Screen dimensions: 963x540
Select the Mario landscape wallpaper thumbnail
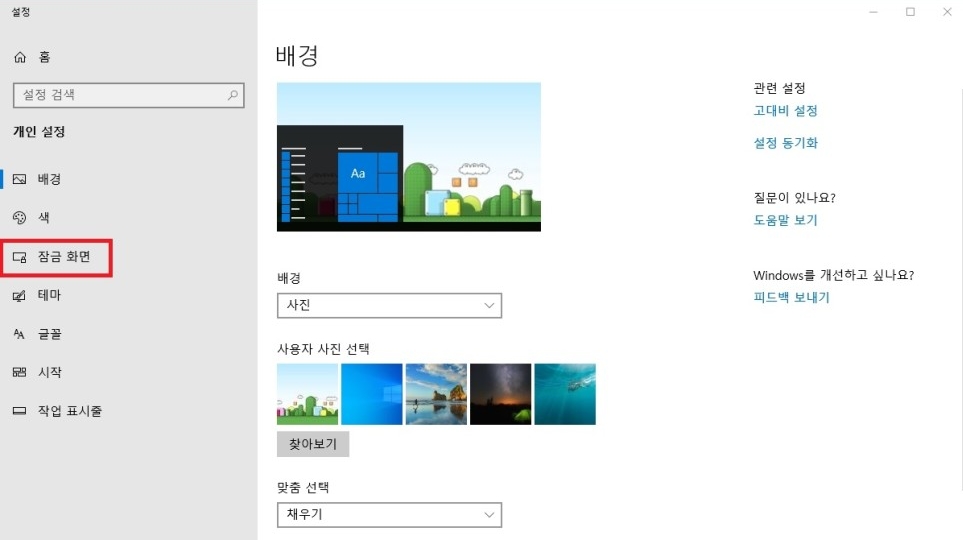(x=308, y=394)
